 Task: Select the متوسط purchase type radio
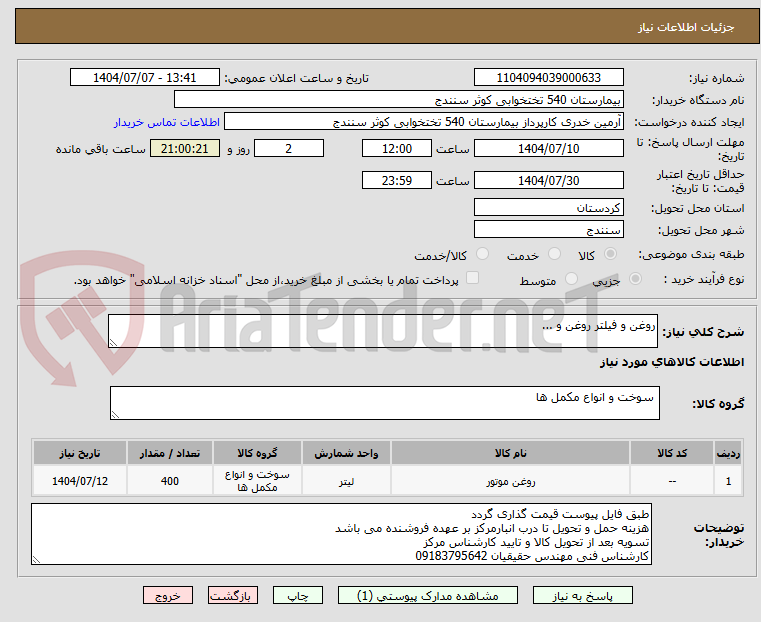571,278
